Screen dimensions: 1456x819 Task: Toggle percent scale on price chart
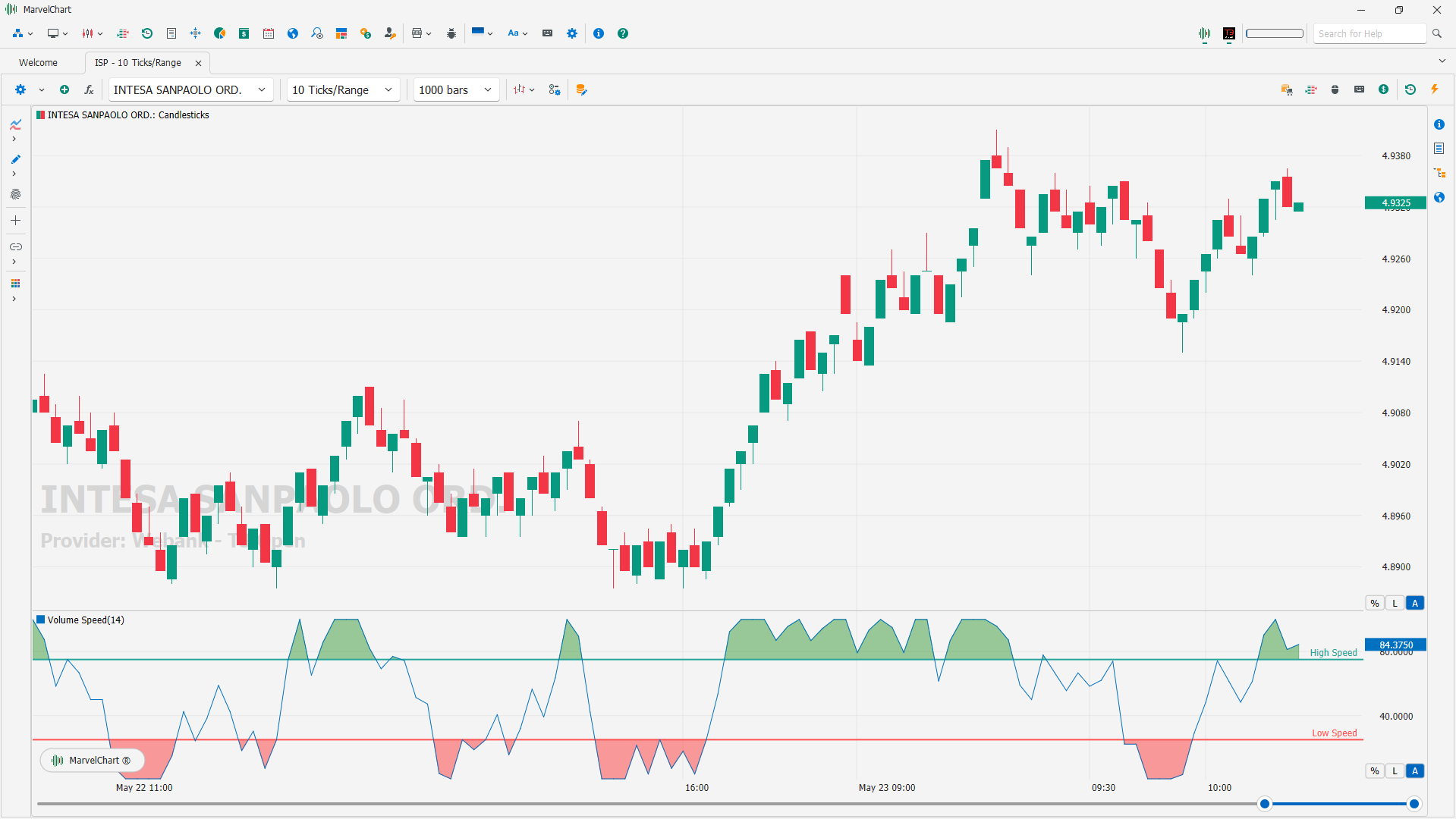[1374, 604]
